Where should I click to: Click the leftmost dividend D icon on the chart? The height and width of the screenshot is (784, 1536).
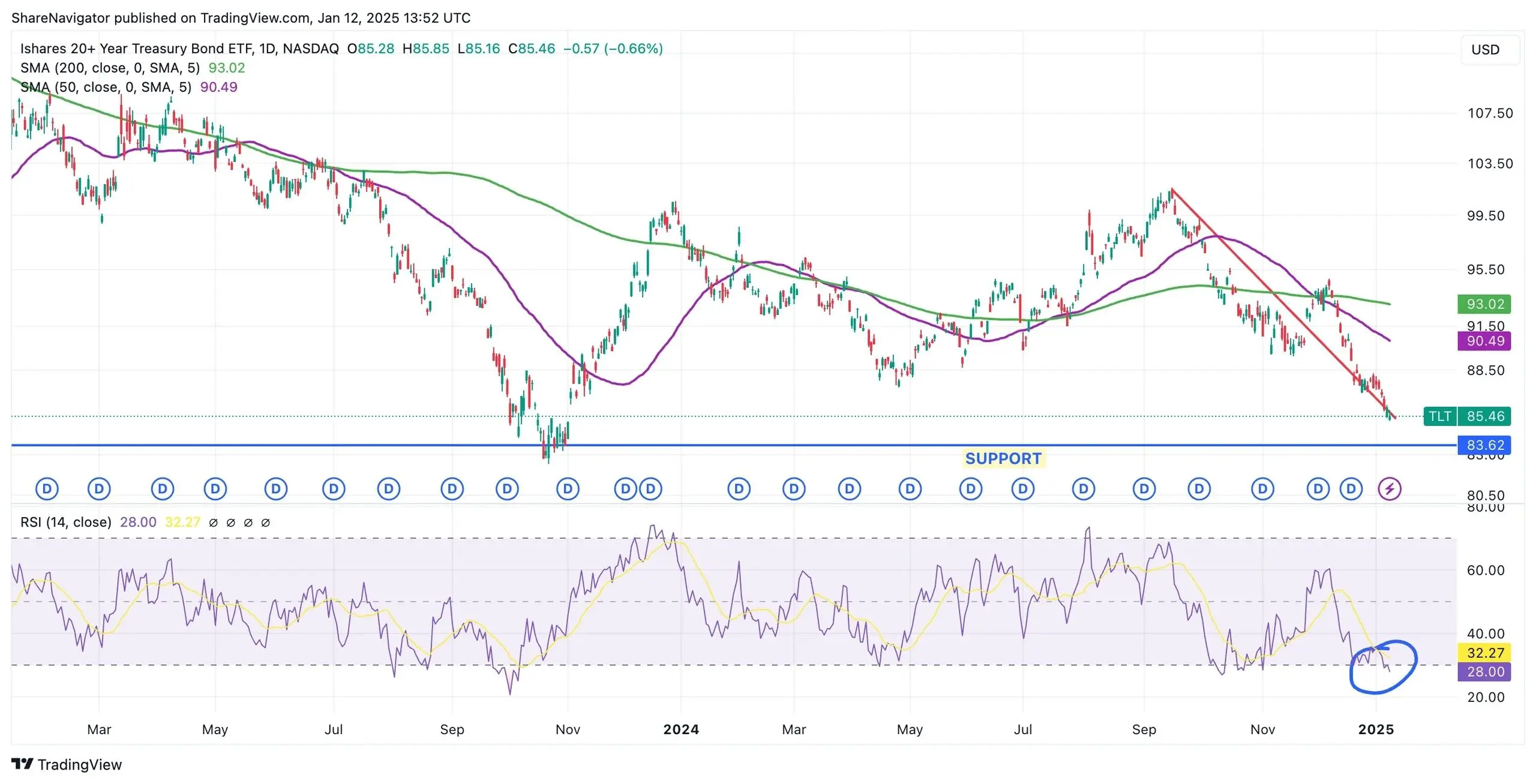pyautogui.click(x=47, y=488)
